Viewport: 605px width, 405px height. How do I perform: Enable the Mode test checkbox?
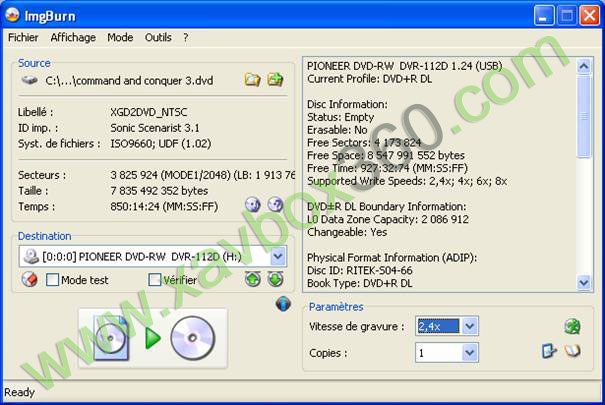[52, 280]
